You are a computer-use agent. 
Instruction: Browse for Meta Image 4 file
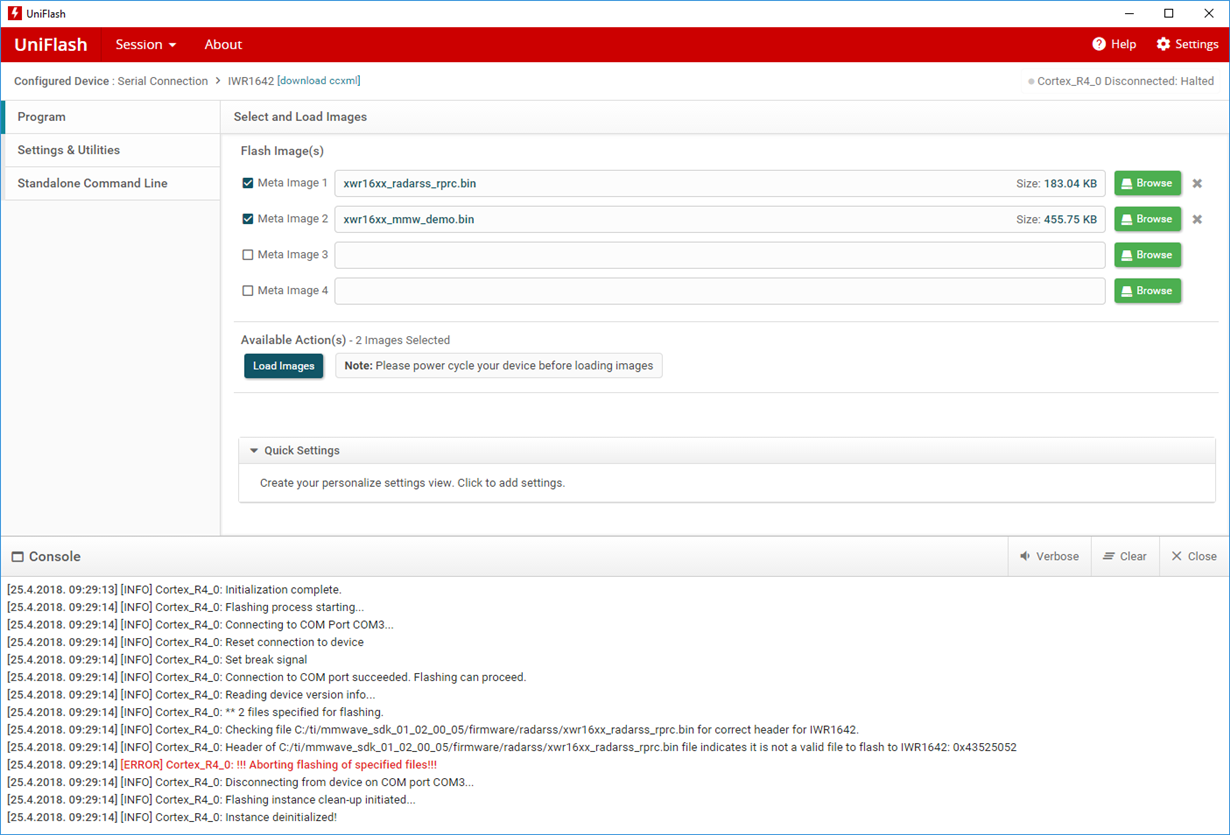1147,291
